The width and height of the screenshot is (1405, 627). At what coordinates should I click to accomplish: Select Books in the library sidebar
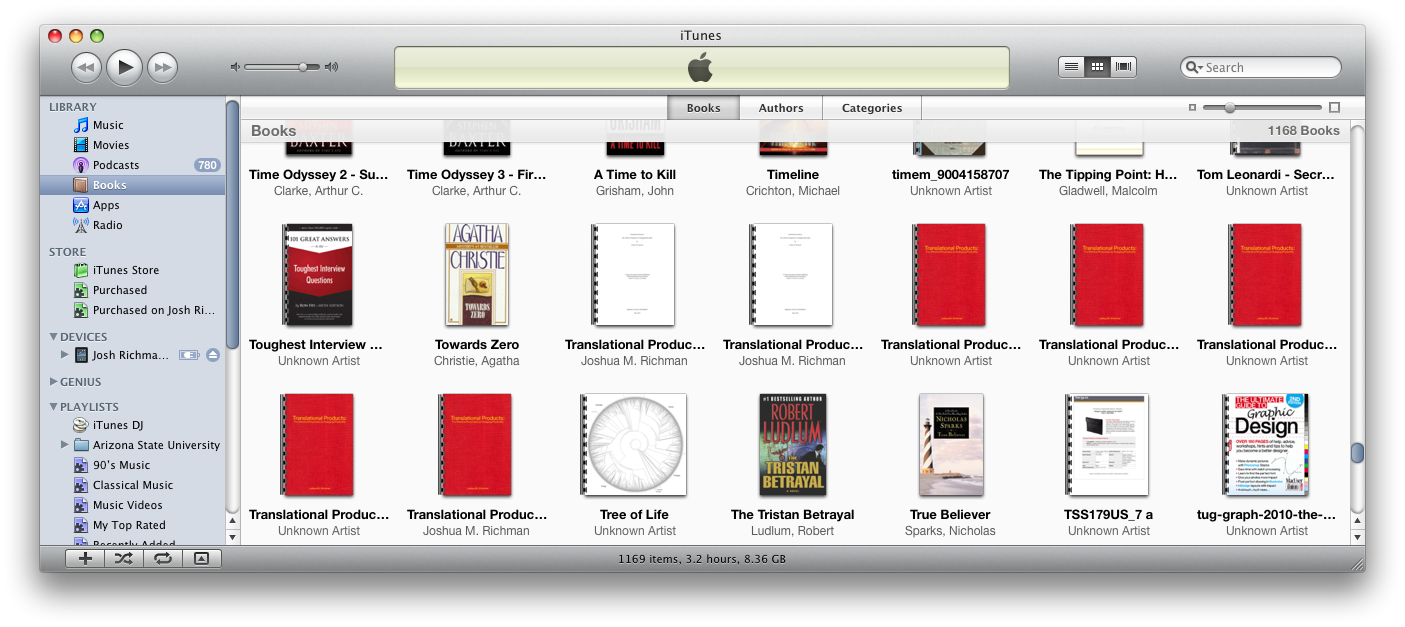(x=132, y=185)
